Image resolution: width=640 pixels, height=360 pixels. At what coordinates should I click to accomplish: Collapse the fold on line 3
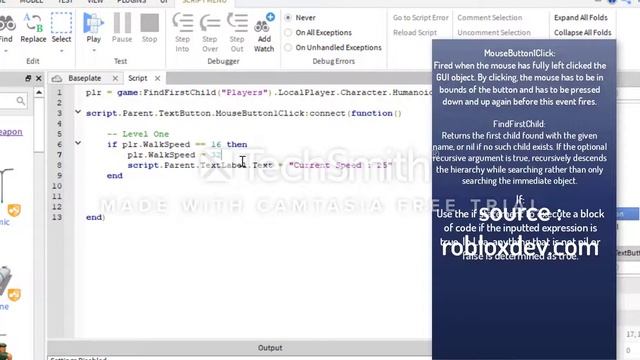(78, 111)
